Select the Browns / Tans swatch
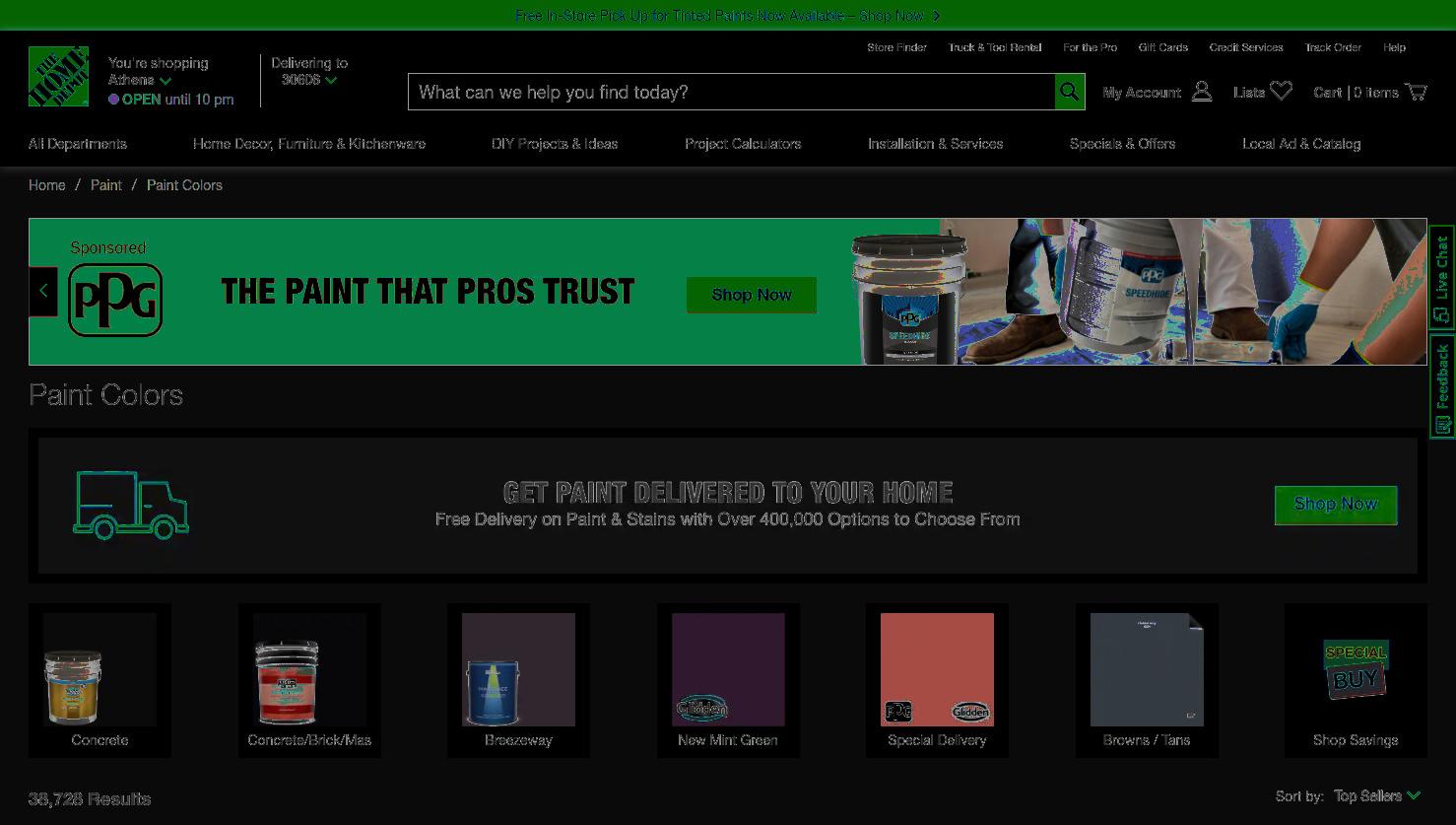Viewport: 1456px width, 825px height. [x=1147, y=680]
